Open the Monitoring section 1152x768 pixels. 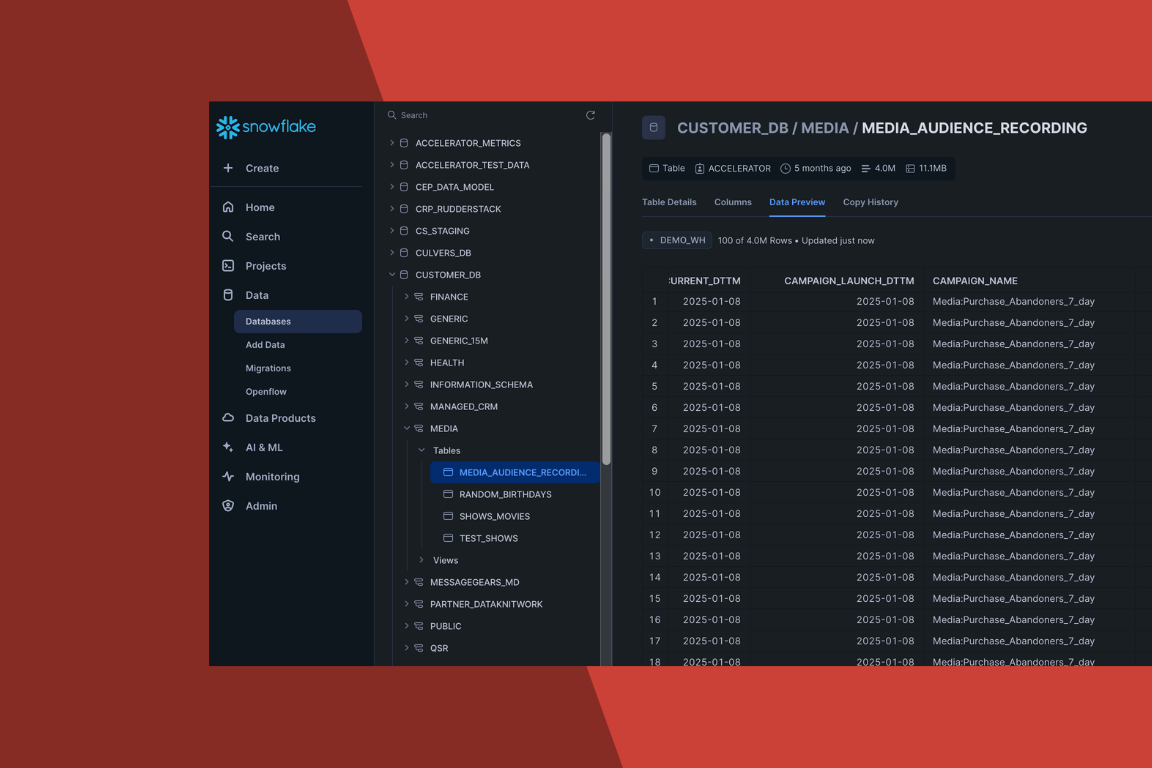272,477
